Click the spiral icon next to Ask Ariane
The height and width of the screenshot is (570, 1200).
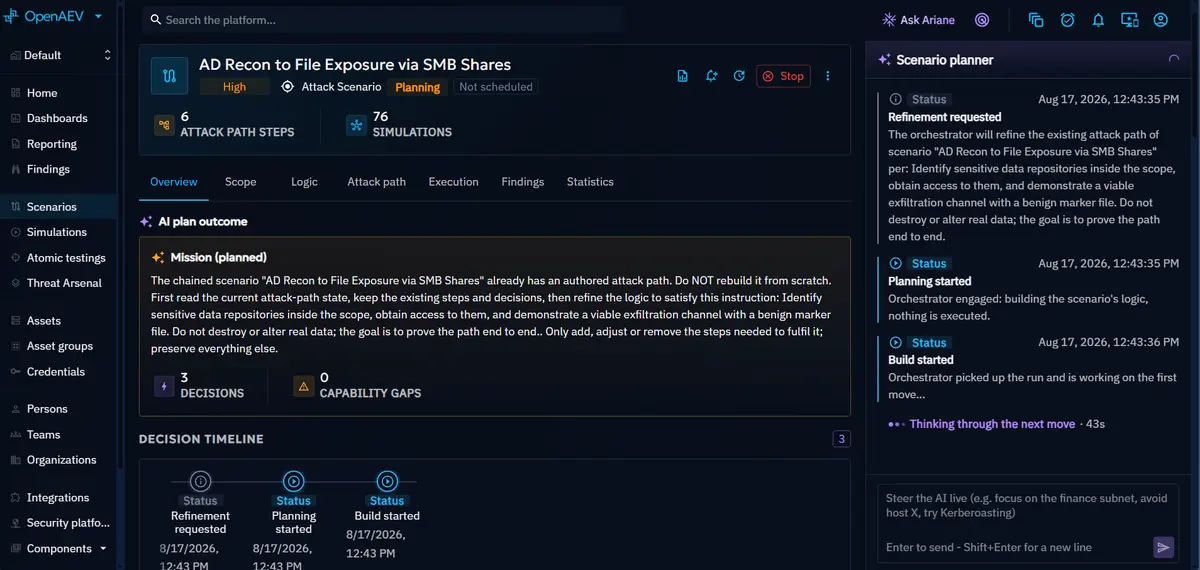(x=982, y=20)
